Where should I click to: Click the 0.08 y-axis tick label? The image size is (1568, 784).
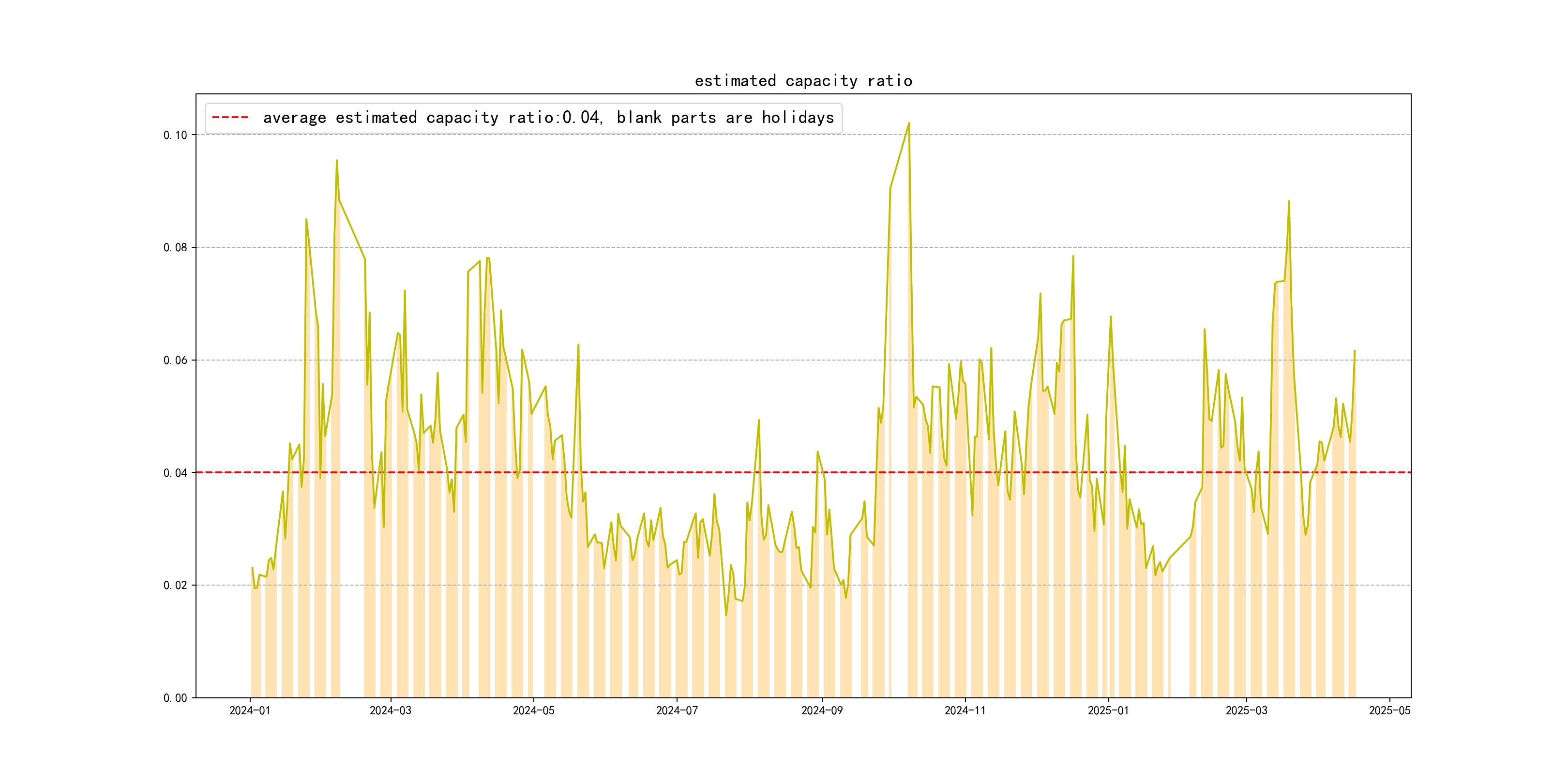[x=175, y=248]
